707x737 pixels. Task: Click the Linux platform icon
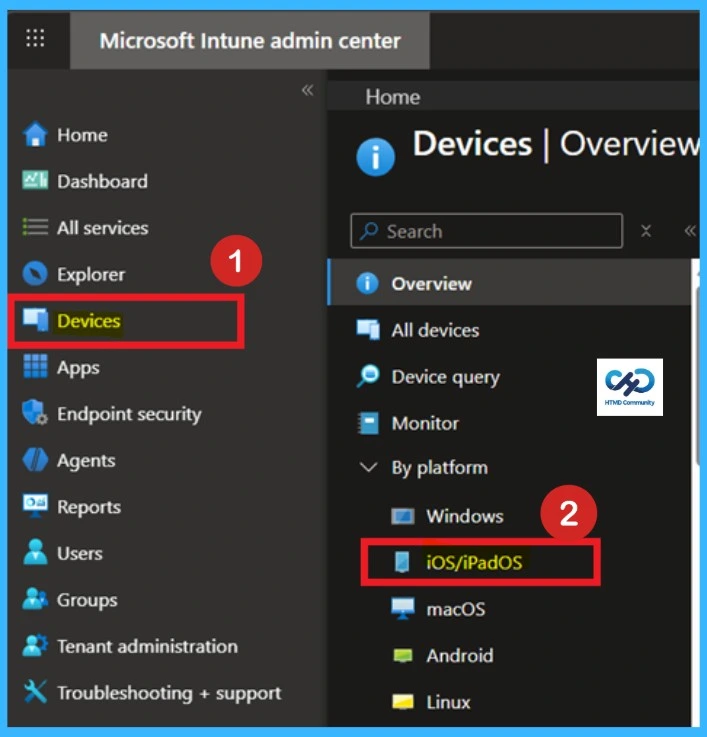pos(403,701)
